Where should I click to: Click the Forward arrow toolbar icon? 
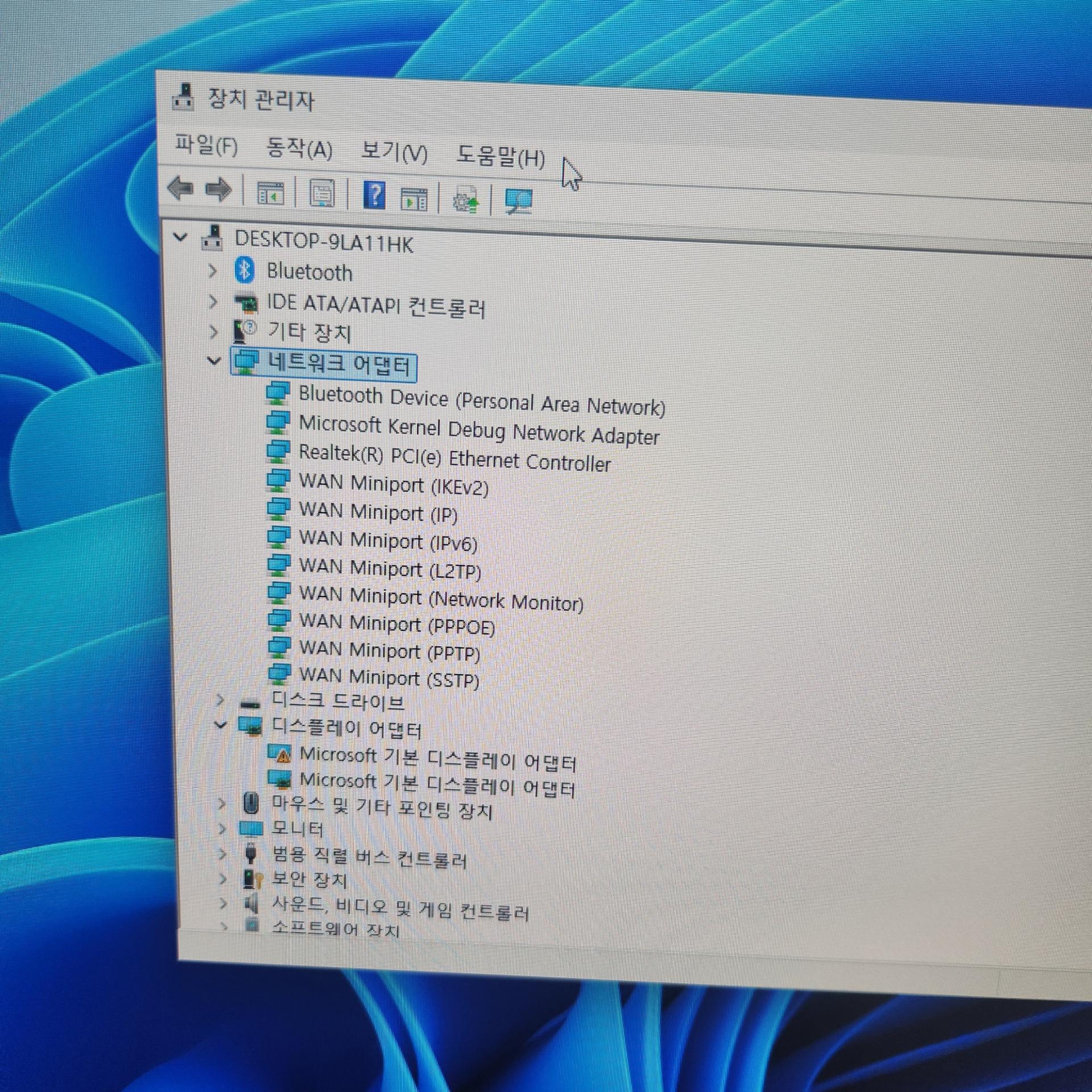coord(218,190)
